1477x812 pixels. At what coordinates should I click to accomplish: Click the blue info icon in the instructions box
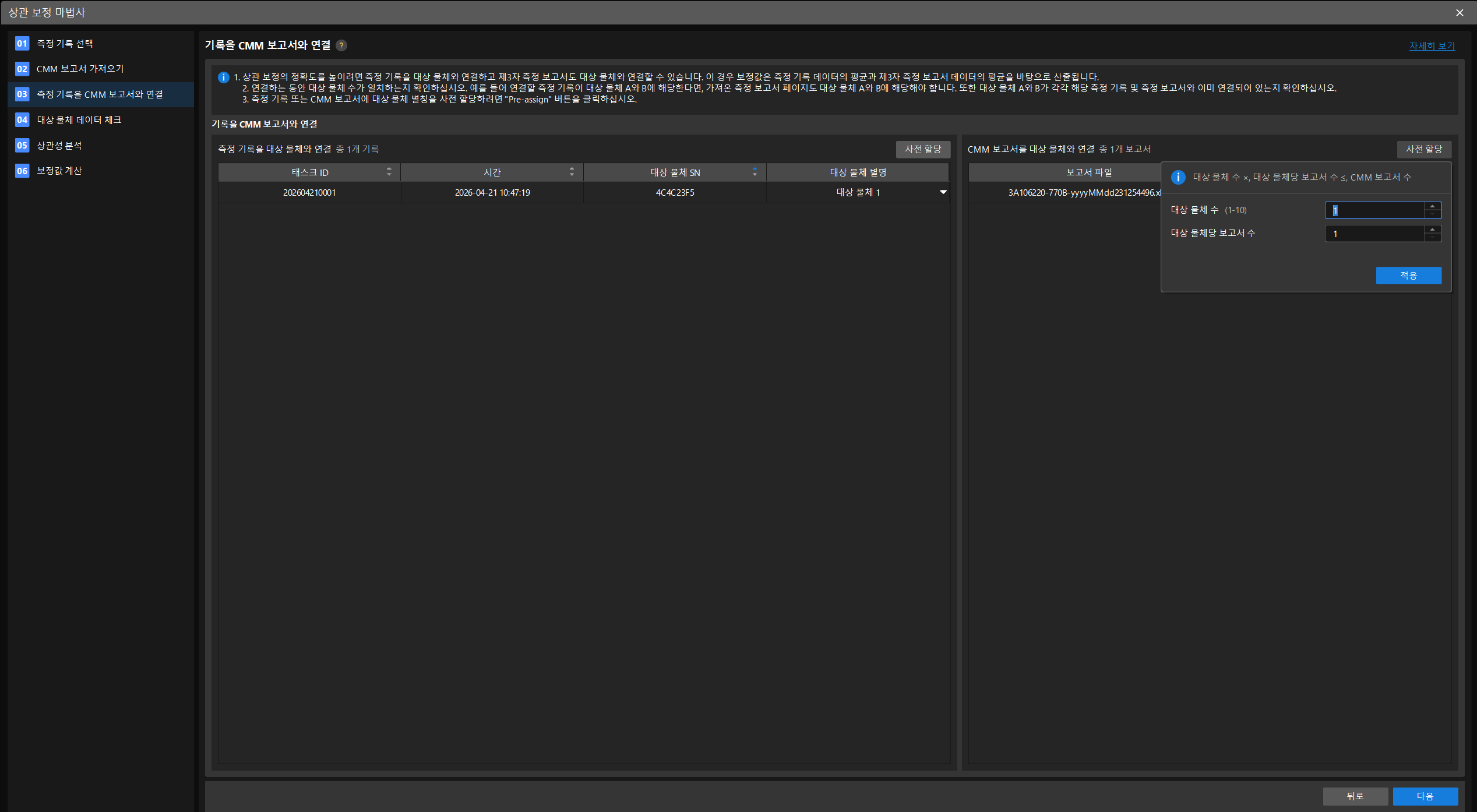pos(223,77)
